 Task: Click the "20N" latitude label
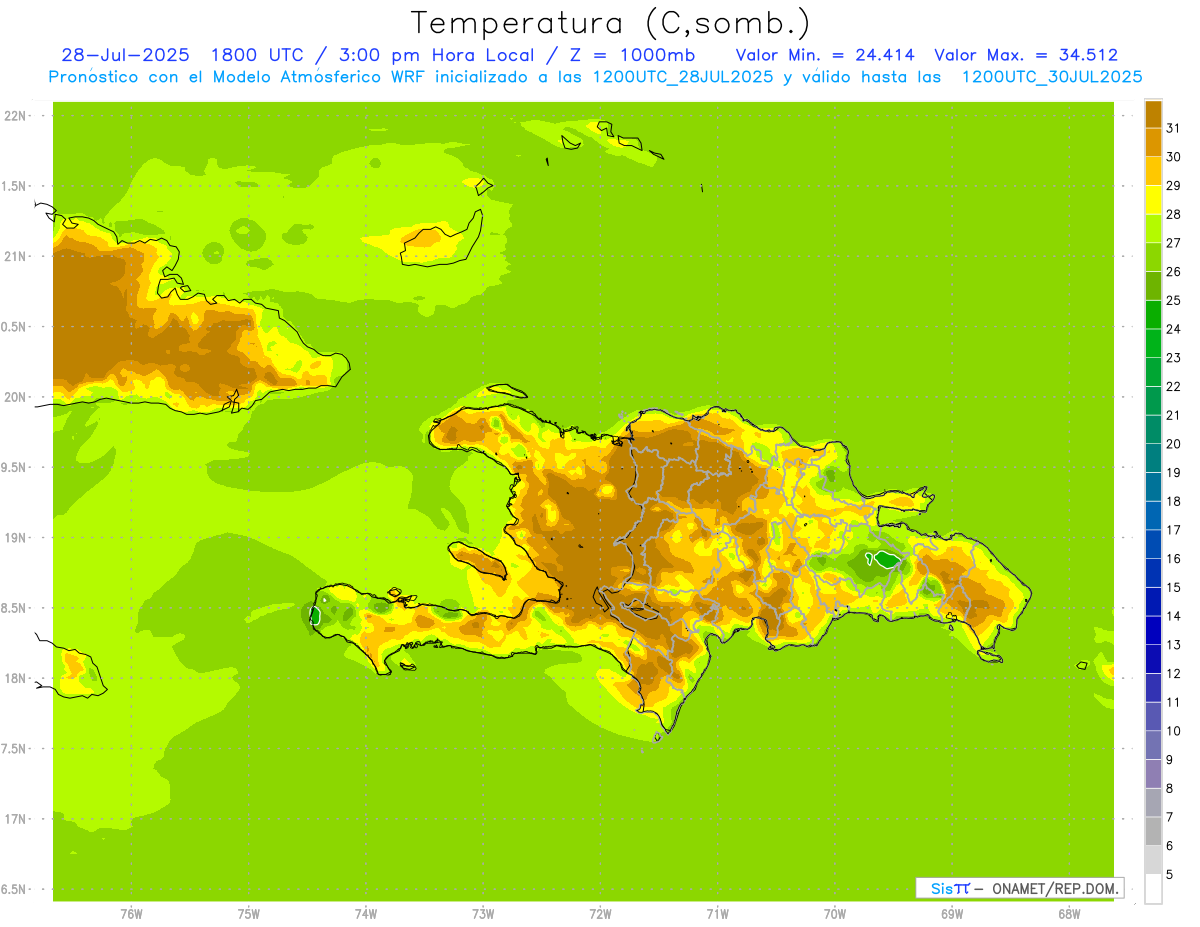coord(15,397)
